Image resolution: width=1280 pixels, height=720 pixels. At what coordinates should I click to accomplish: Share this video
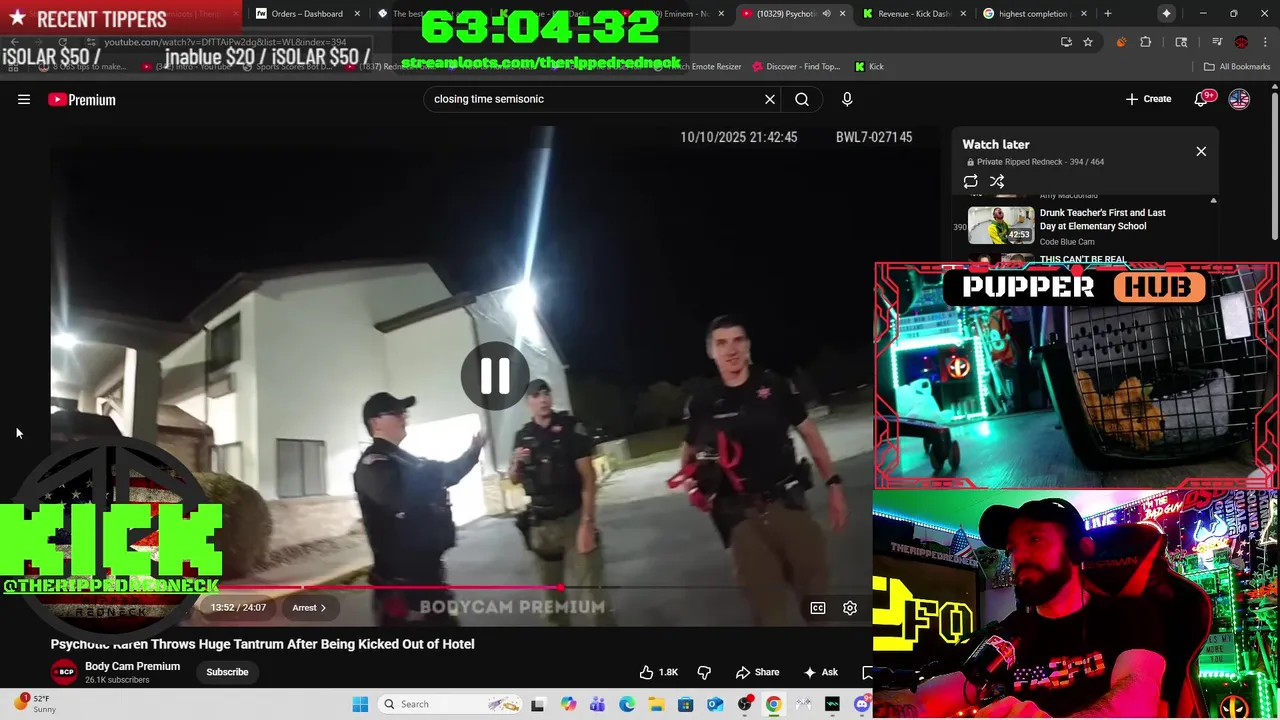[757, 672]
